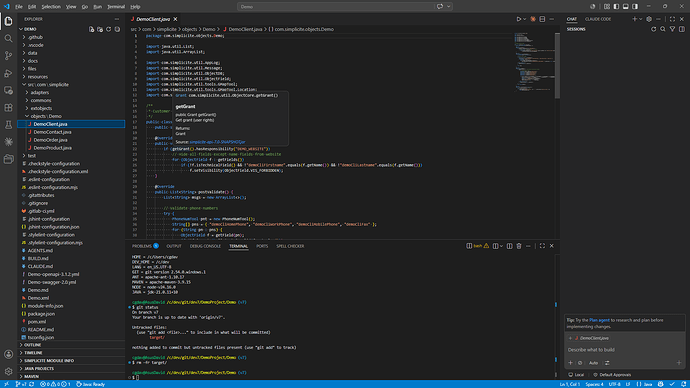Image resolution: width=690 pixels, height=388 pixels.
Task: Open the Terminal menu
Action: click(116, 7)
